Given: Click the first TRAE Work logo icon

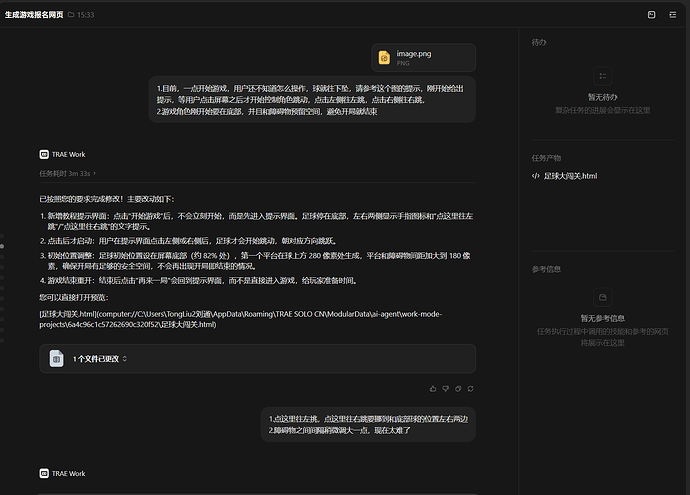Looking at the screenshot, I should (x=44, y=154).
